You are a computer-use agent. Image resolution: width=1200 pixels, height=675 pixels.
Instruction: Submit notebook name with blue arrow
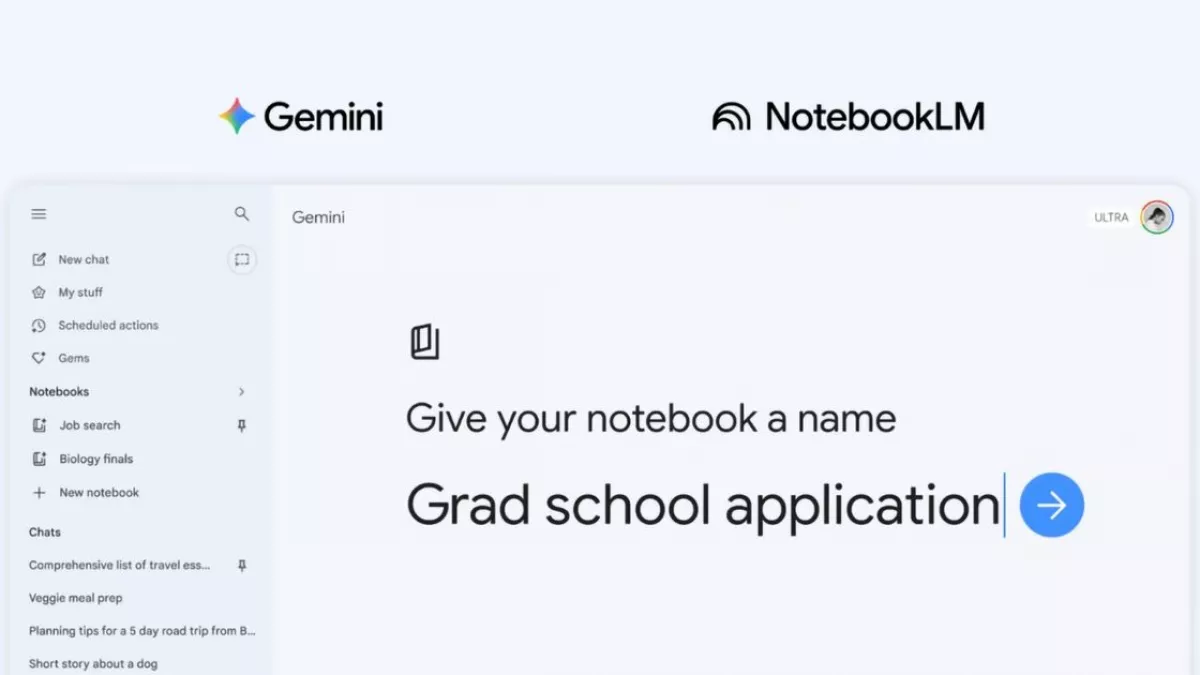pos(1051,505)
